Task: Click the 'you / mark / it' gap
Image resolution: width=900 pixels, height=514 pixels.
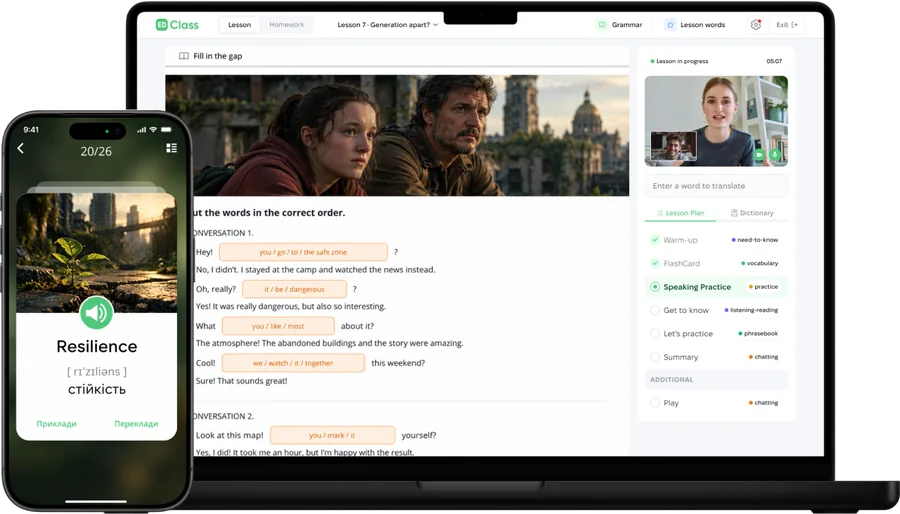Action: (x=332, y=435)
